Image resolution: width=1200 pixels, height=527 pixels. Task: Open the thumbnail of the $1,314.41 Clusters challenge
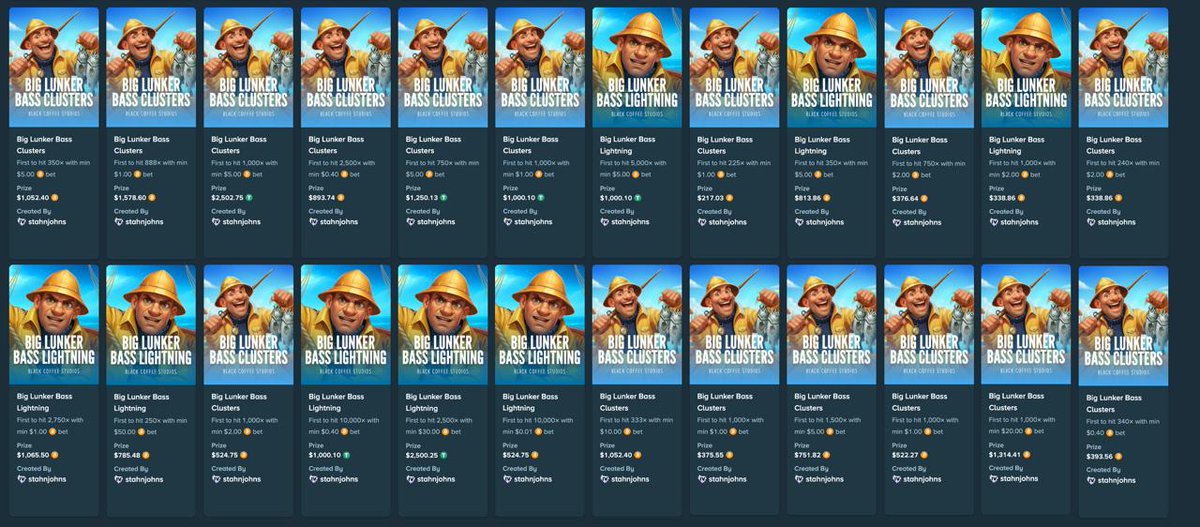point(1025,325)
